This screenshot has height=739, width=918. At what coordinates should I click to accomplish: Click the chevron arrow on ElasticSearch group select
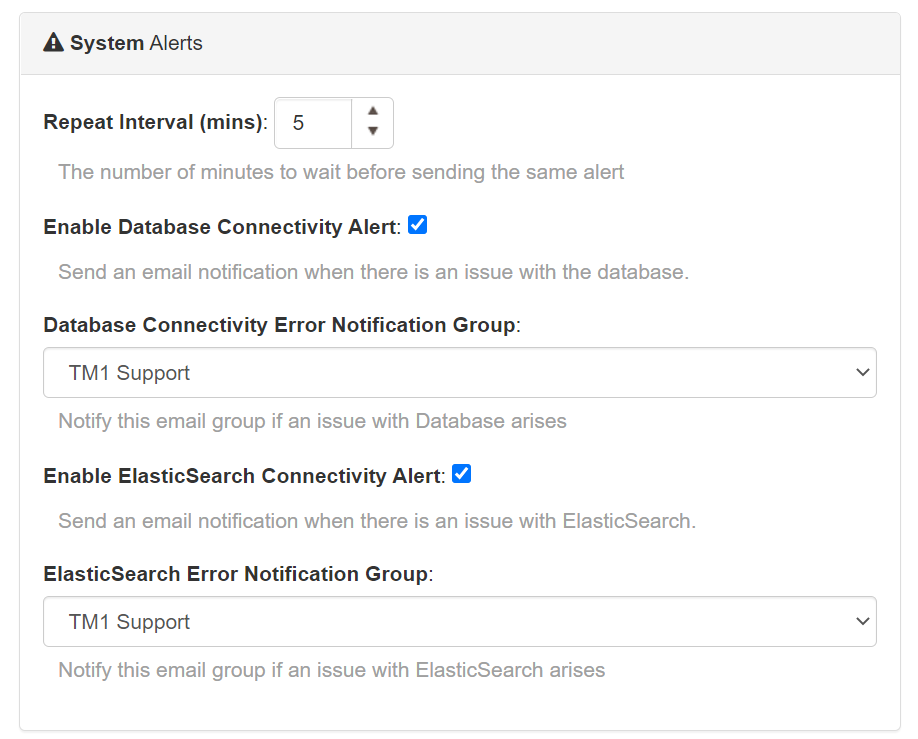pyautogui.click(x=862, y=622)
